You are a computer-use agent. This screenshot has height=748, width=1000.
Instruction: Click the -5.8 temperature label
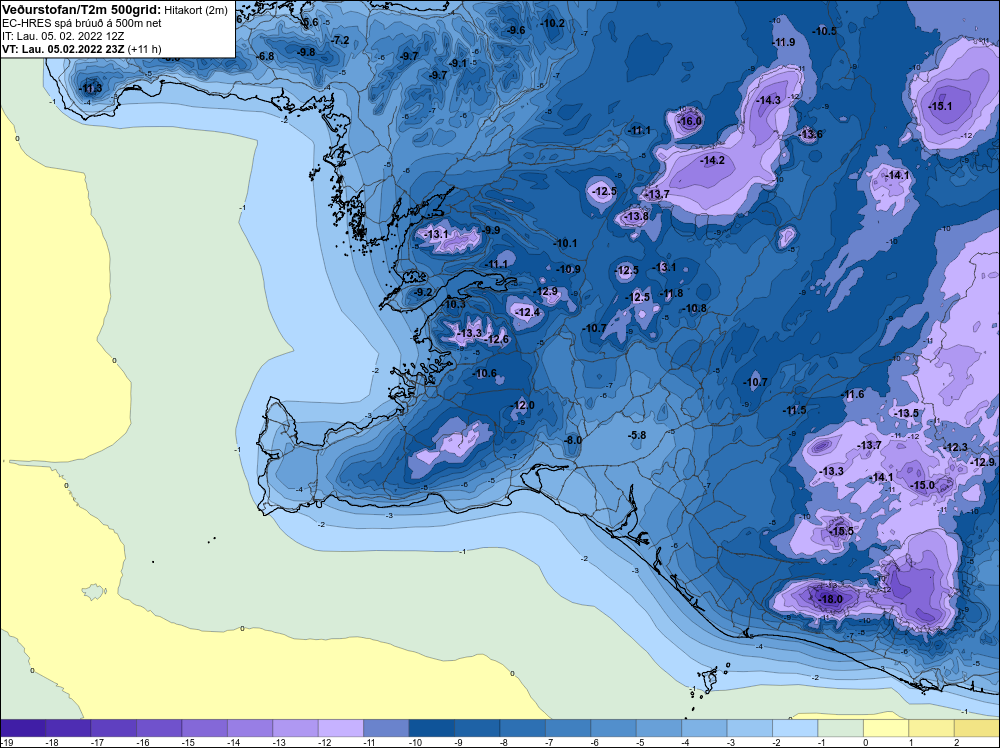(636, 435)
